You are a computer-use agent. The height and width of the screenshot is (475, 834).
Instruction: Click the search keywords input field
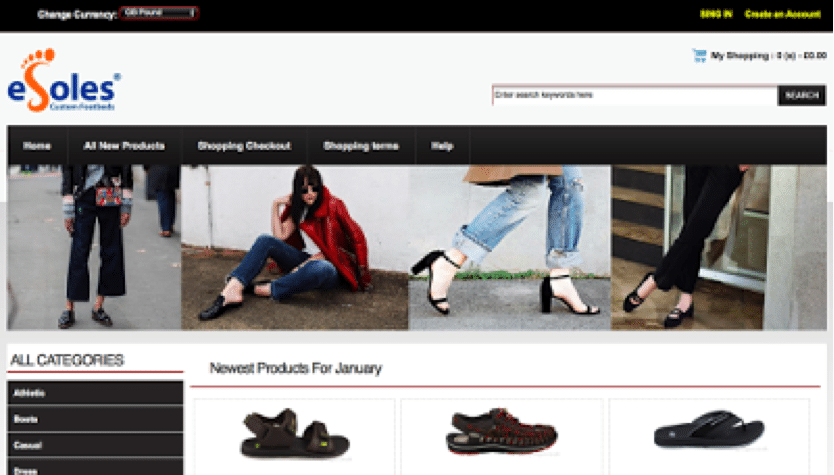(x=635, y=95)
